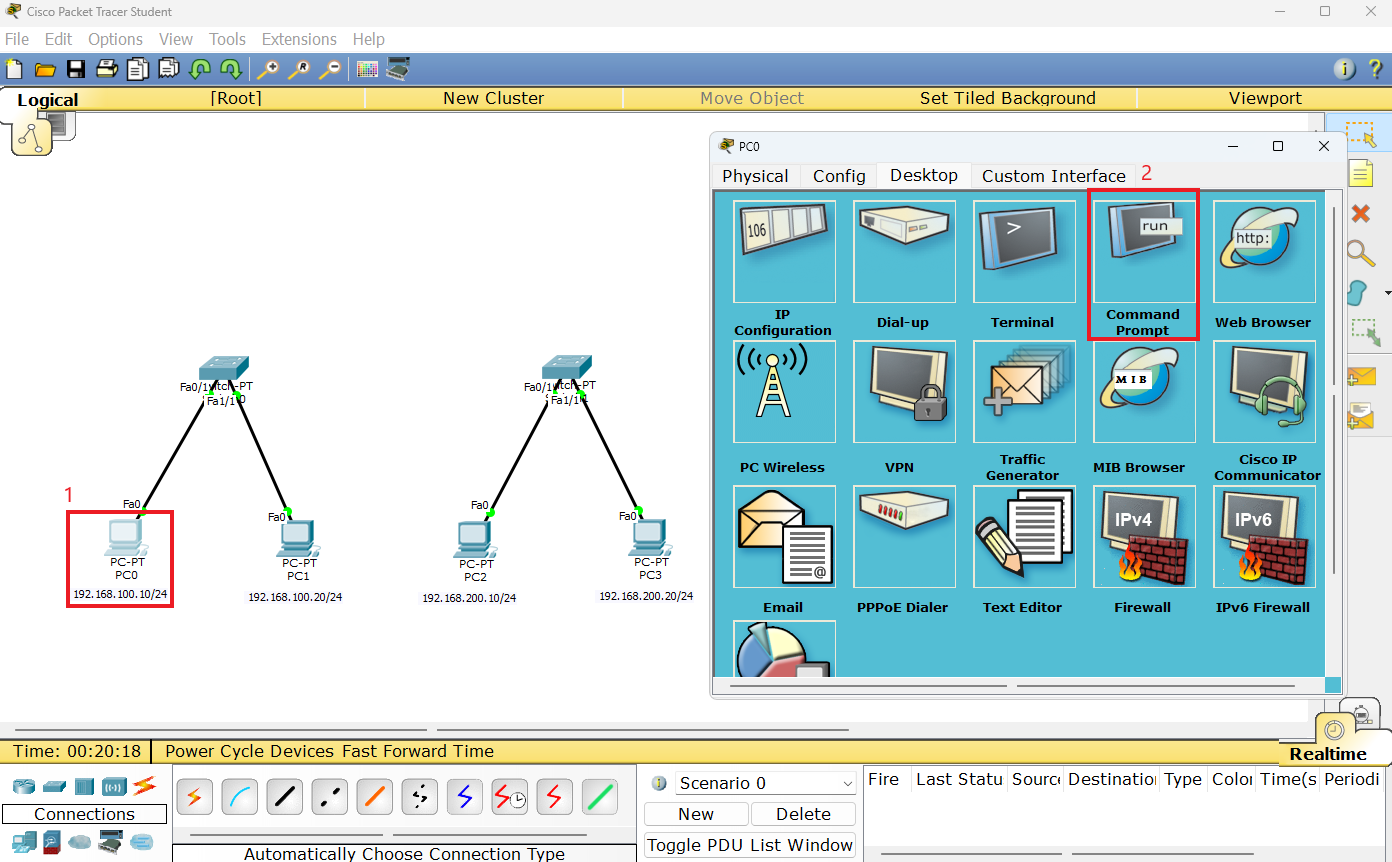Click the New file toolbar icon
The image size is (1392, 862).
point(14,69)
